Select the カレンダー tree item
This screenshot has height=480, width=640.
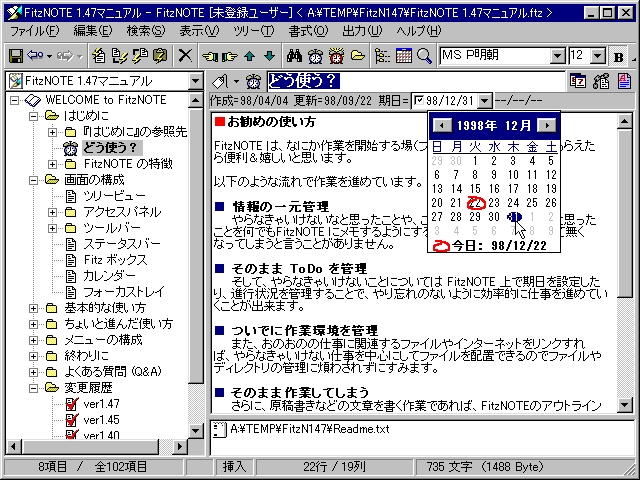109,276
